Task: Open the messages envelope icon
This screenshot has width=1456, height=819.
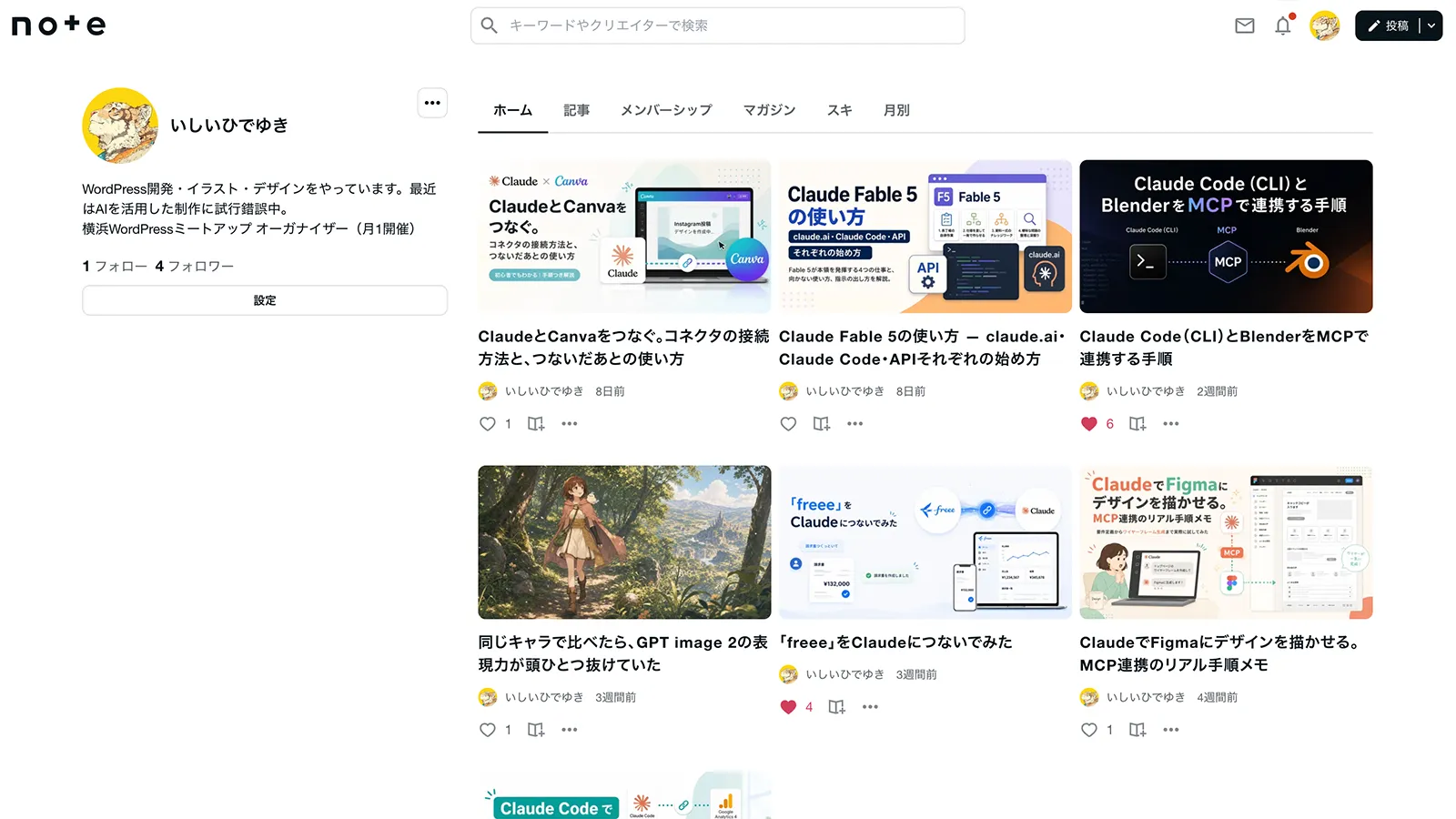Action: 1244,25
